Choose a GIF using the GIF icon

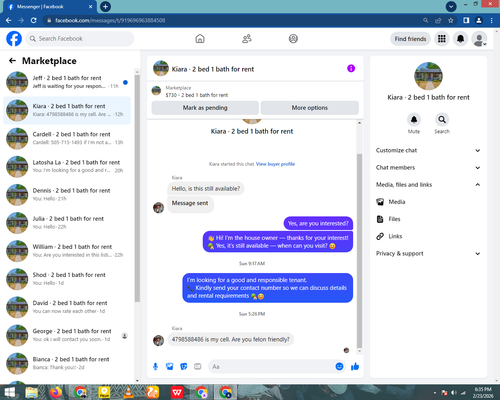tap(198, 367)
